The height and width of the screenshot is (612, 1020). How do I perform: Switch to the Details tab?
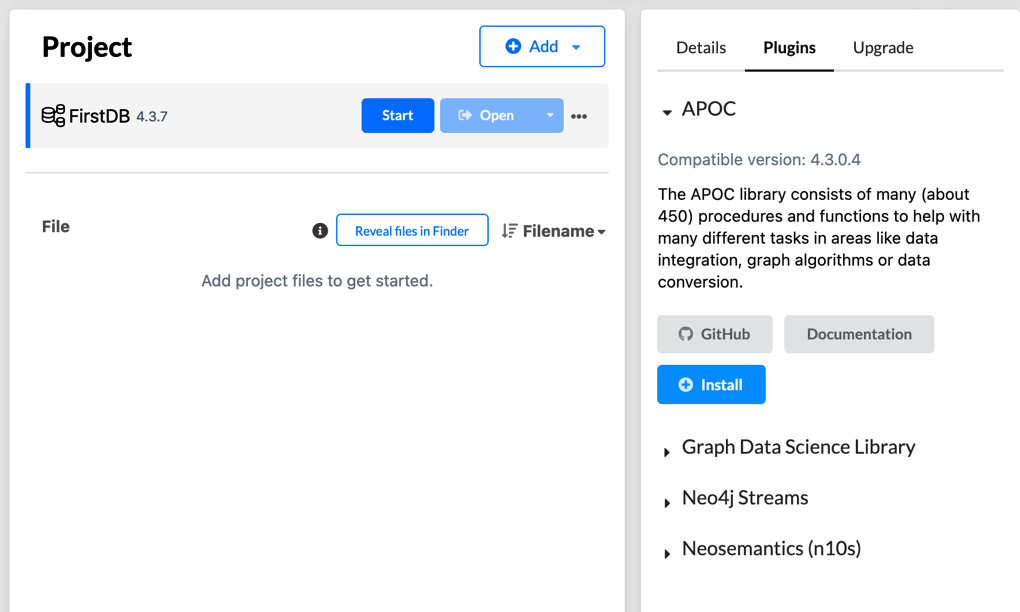(701, 47)
